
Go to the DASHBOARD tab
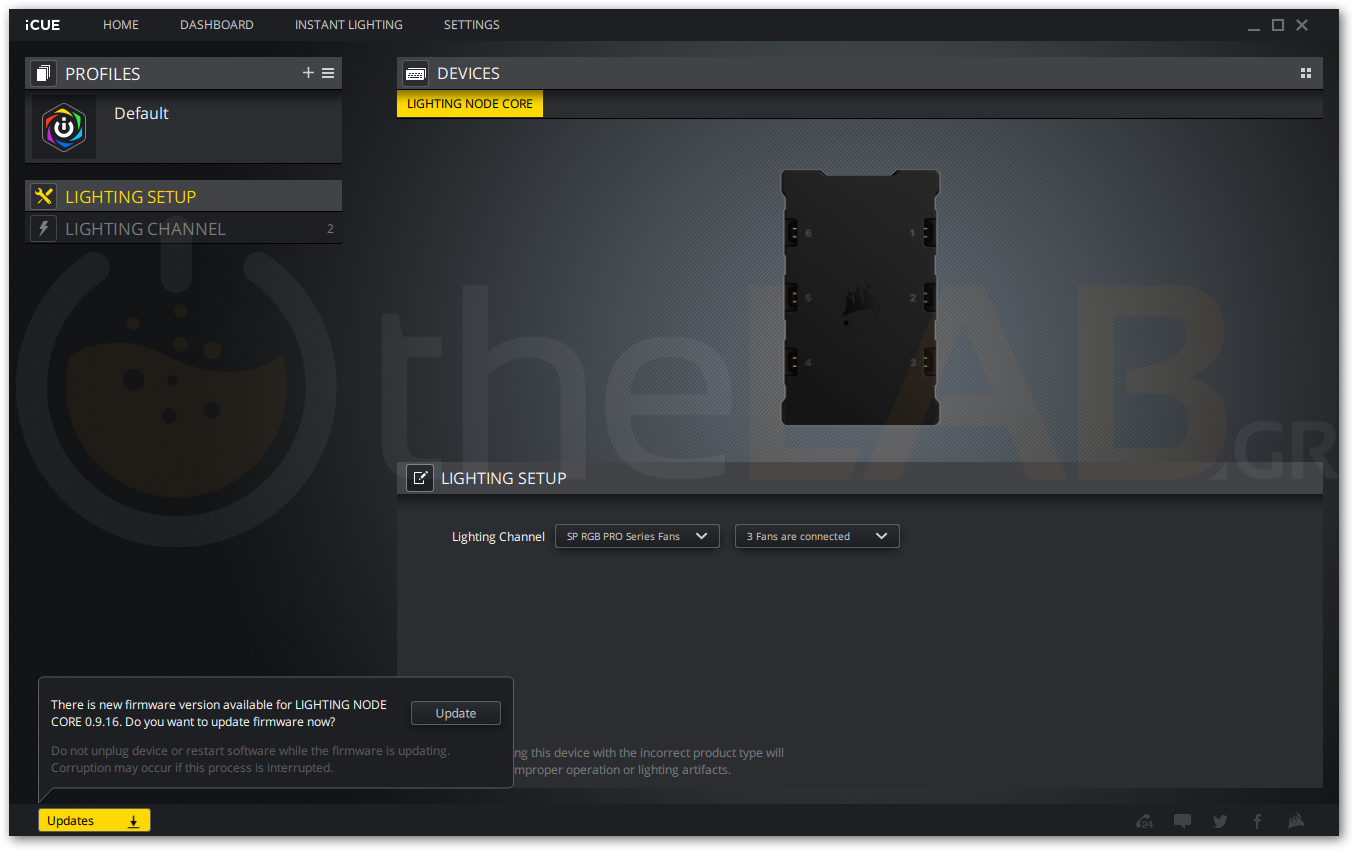pyautogui.click(x=217, y=25)
